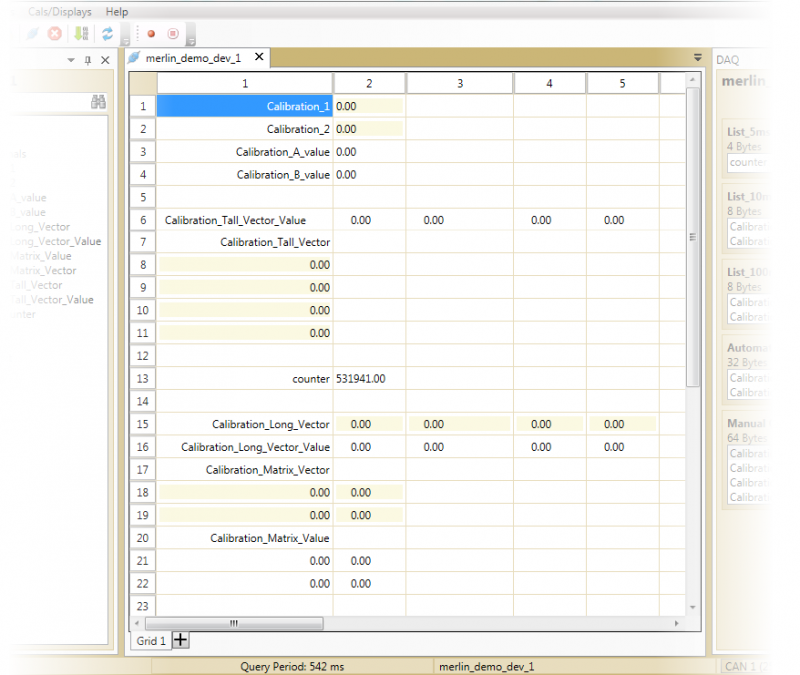Open the left panel options dropdown arrow
Screen dimensions: 800x675
pyautogui.click(x=71, y=60)
